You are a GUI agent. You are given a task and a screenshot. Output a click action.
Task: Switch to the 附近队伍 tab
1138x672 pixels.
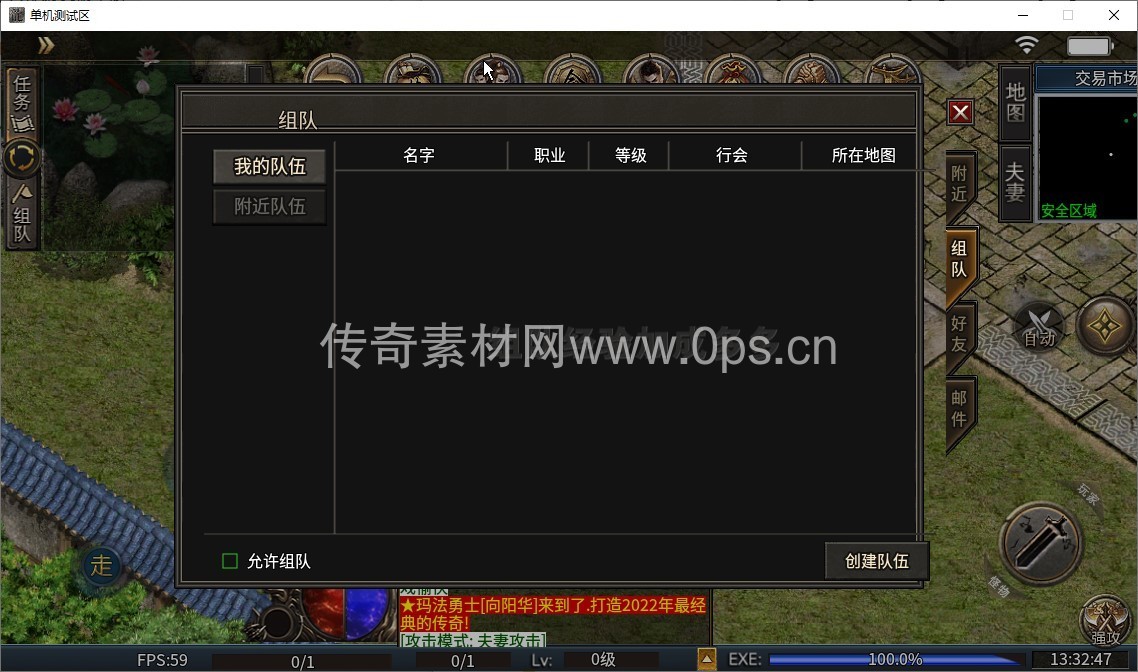pyautogui.click(x=269, y=207)
